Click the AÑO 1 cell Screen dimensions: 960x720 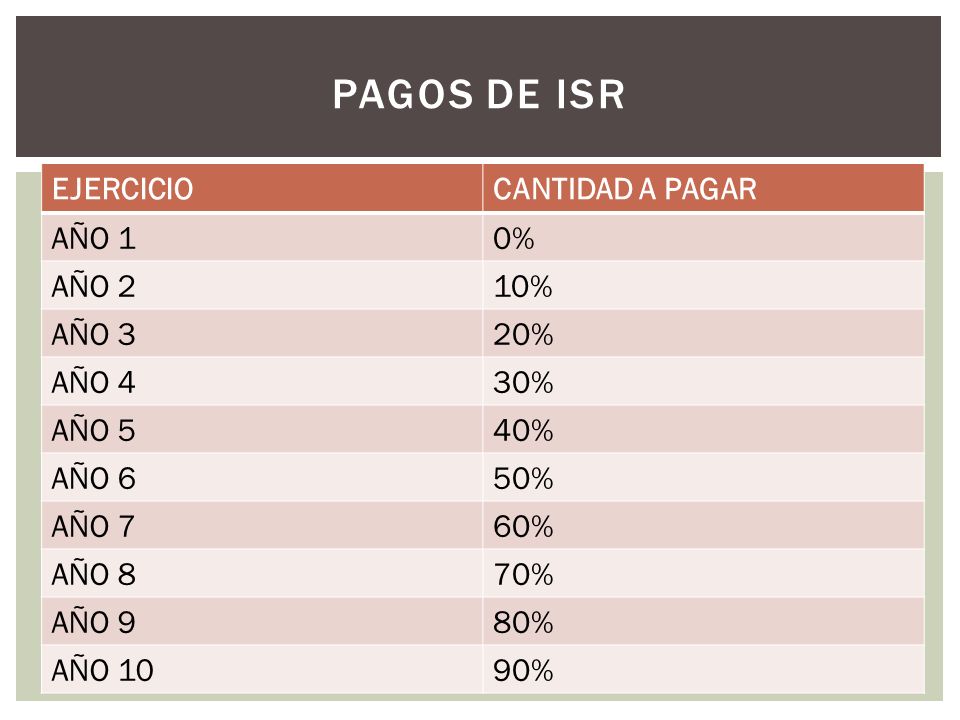pyautogui.click(x=262, y=238)
